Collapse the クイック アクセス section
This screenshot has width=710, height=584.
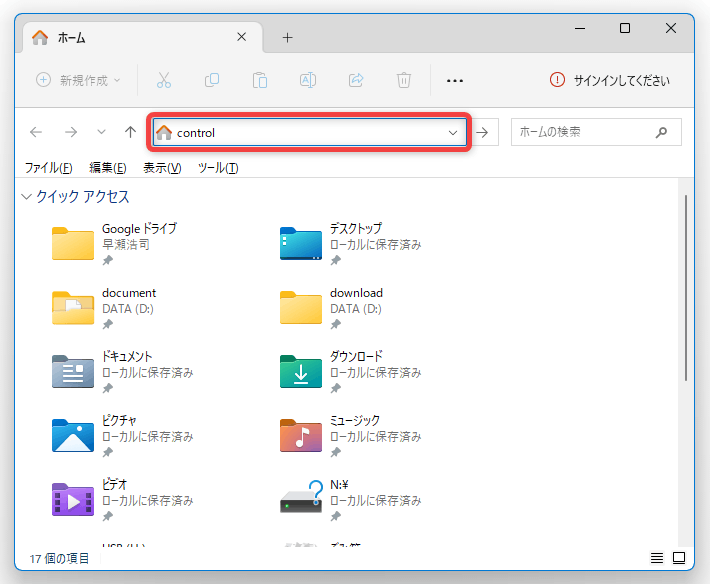coord(26,196)
